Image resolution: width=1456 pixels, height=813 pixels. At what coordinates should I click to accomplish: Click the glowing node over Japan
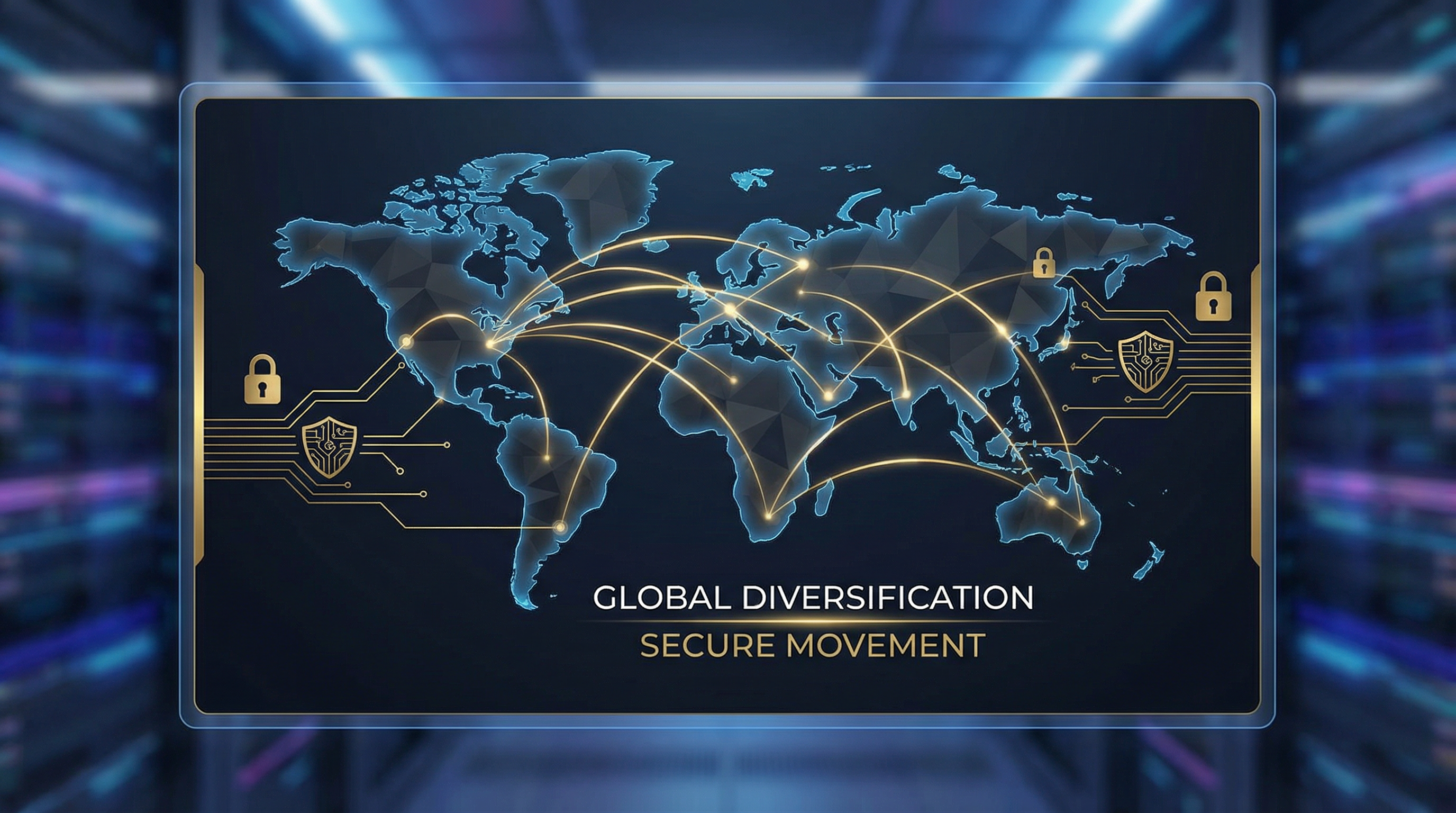(1065, 341)
